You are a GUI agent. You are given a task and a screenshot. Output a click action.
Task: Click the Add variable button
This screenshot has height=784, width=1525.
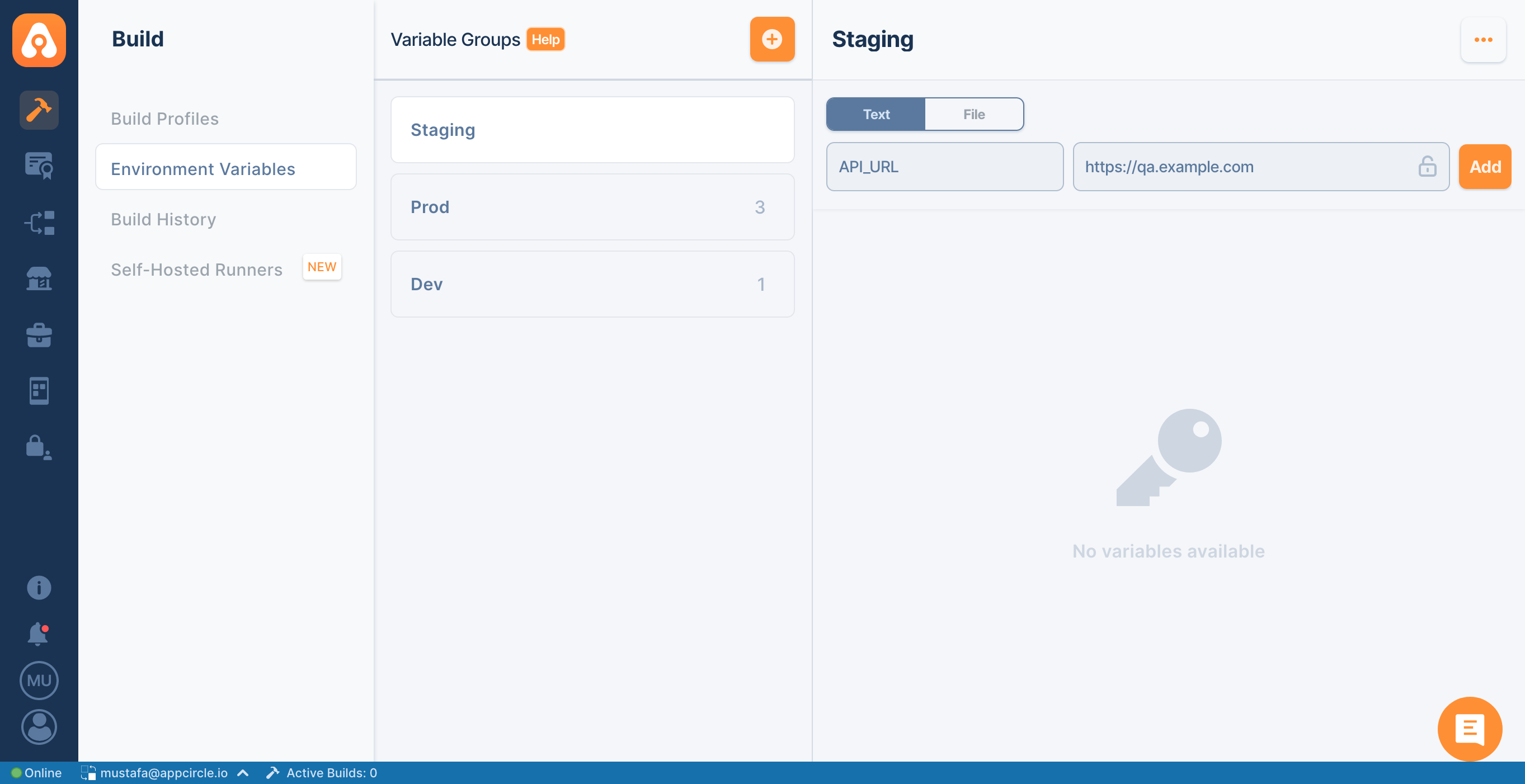click(x=1485, y=166)
